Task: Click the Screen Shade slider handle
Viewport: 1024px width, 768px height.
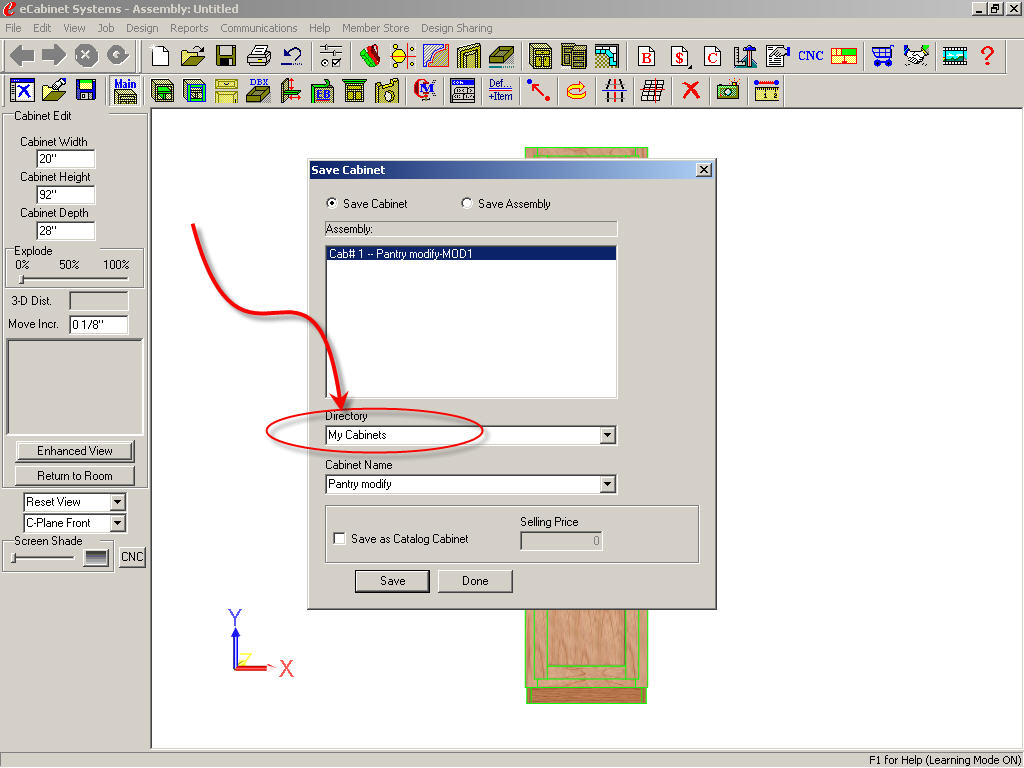Action: [14, 558]
